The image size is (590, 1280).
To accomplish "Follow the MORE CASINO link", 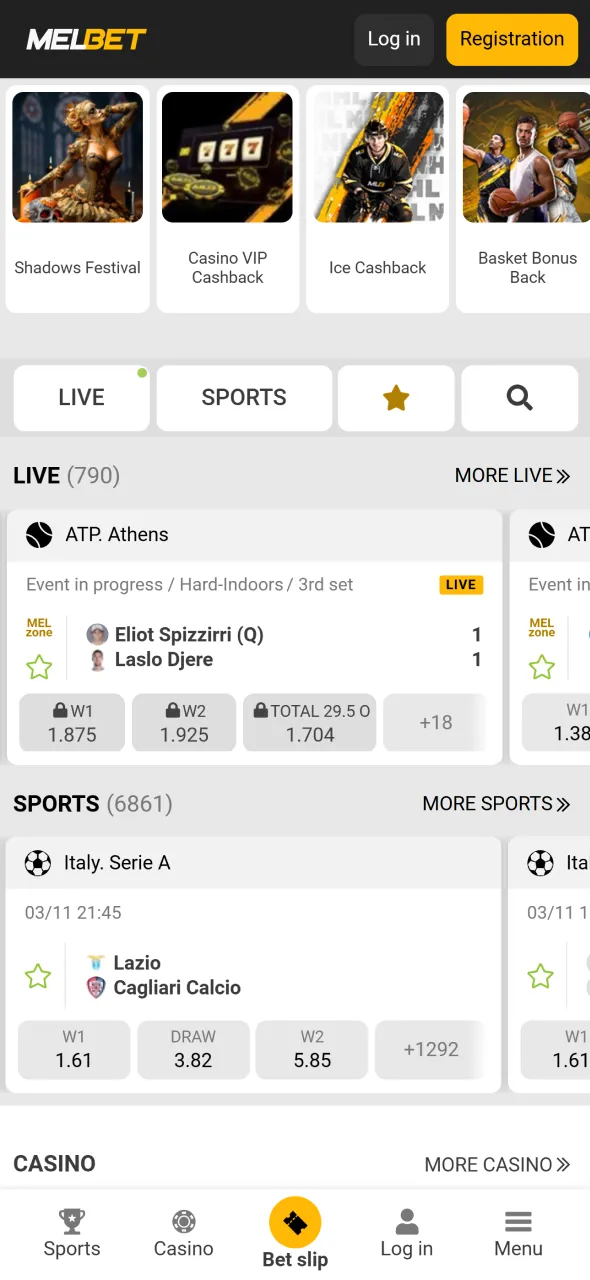I will click(497, 1164).
